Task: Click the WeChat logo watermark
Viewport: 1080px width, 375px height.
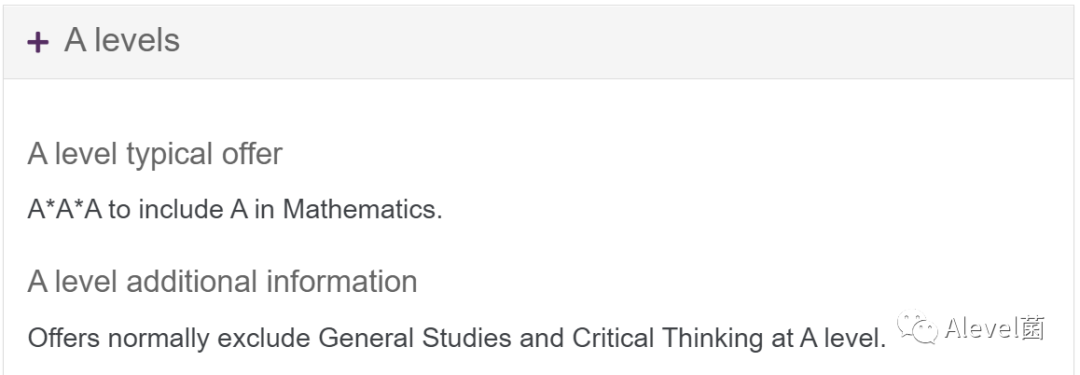Action: 917,328
